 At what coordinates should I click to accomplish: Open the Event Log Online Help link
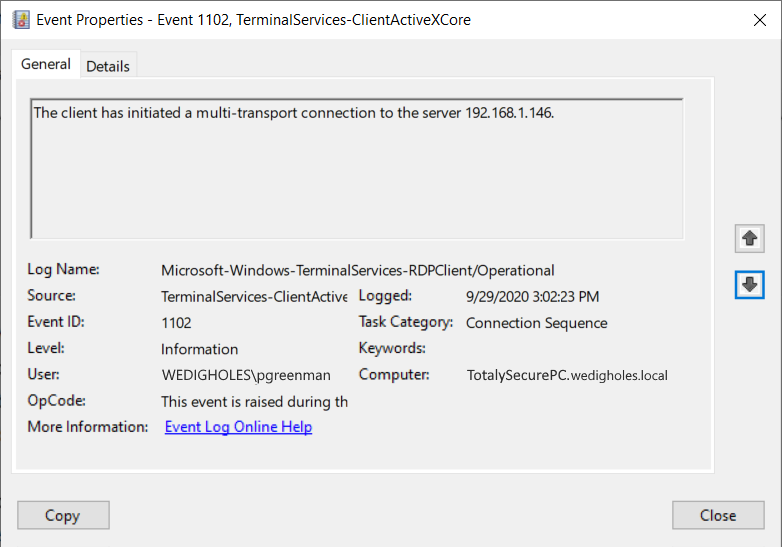click(238, 427)
